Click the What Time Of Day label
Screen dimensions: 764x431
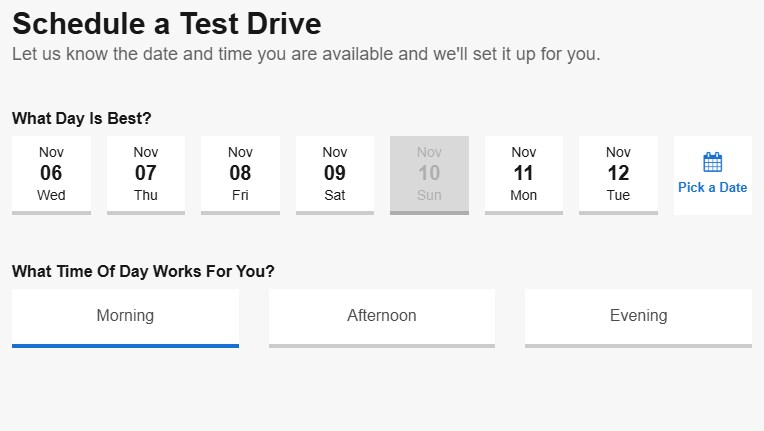coord(143,271)
